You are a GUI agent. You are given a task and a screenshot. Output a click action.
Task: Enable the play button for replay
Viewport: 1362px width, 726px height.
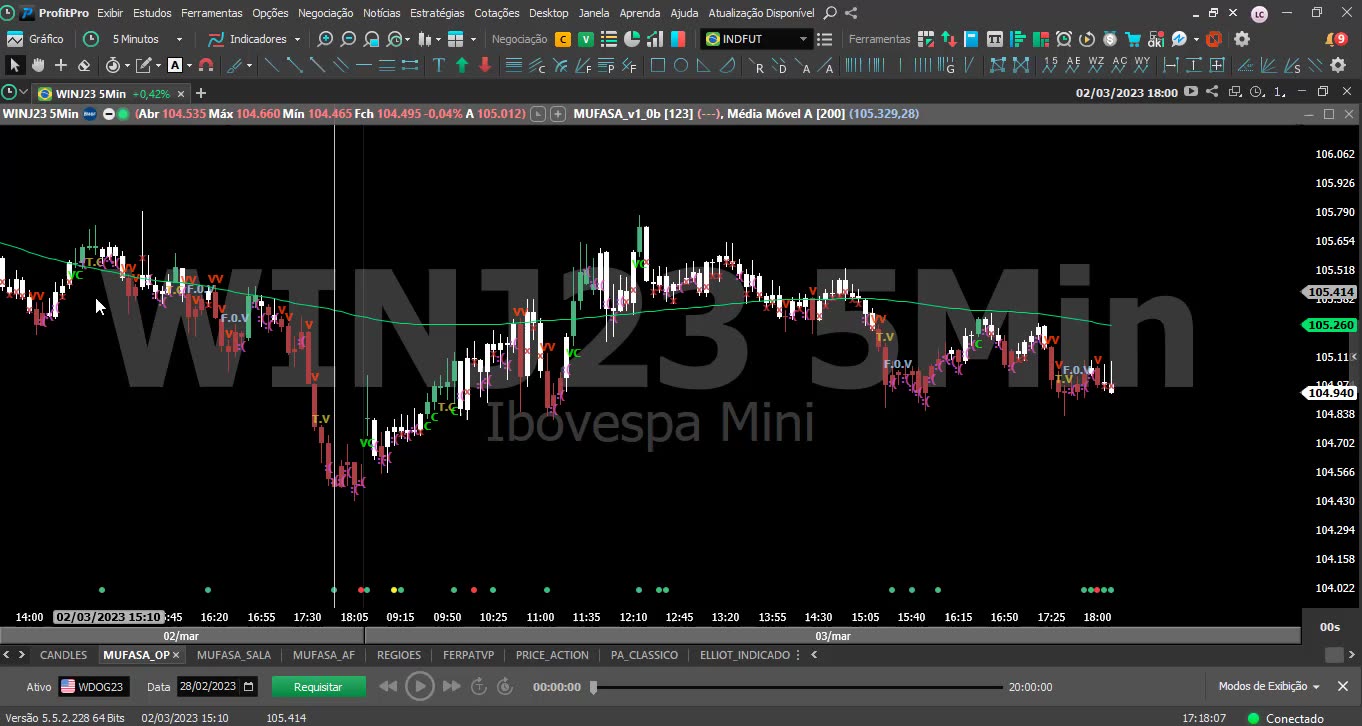[x=420, y=686]
